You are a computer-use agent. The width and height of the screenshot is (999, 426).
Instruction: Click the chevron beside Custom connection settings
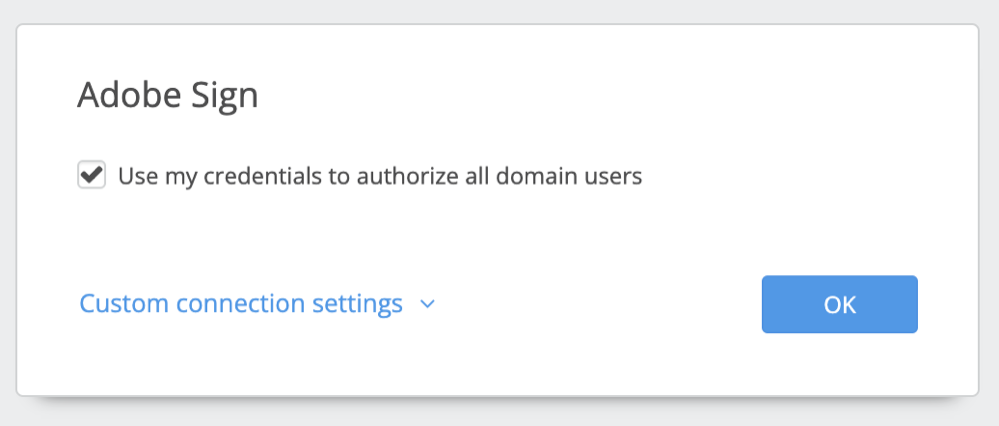(x=428, y=304)
